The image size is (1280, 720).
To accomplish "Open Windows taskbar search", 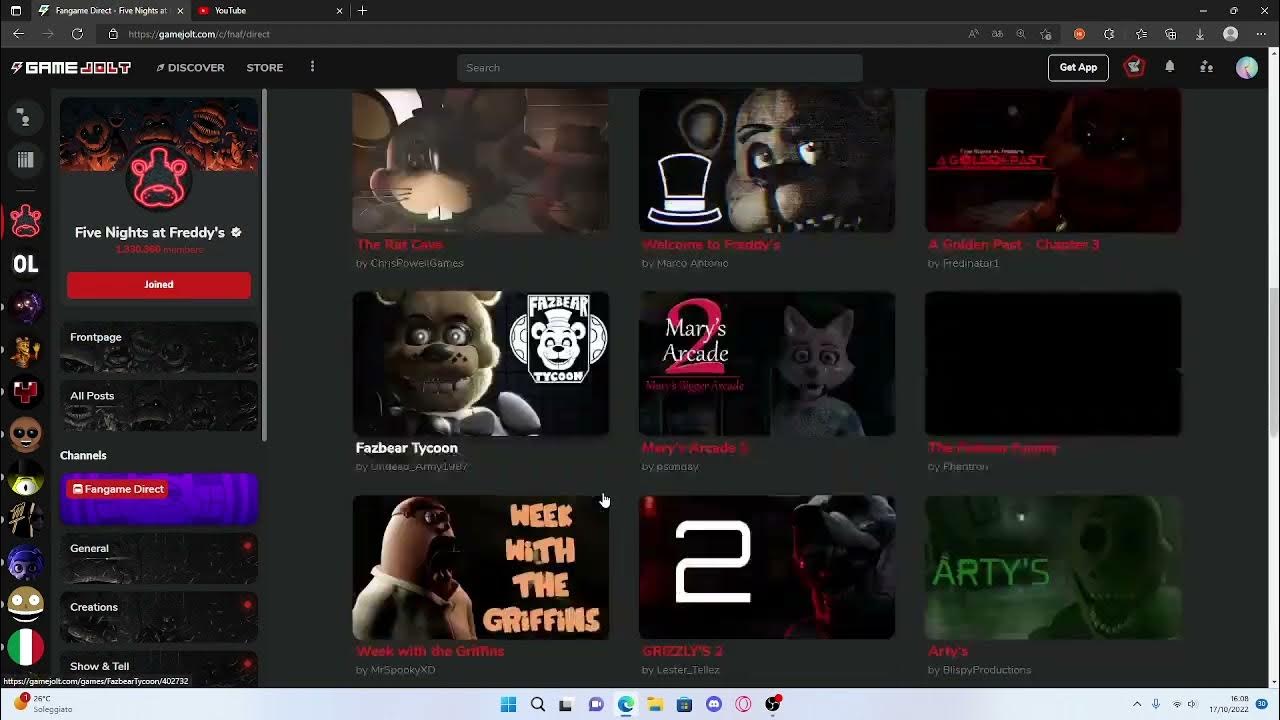I will (538, 704).
